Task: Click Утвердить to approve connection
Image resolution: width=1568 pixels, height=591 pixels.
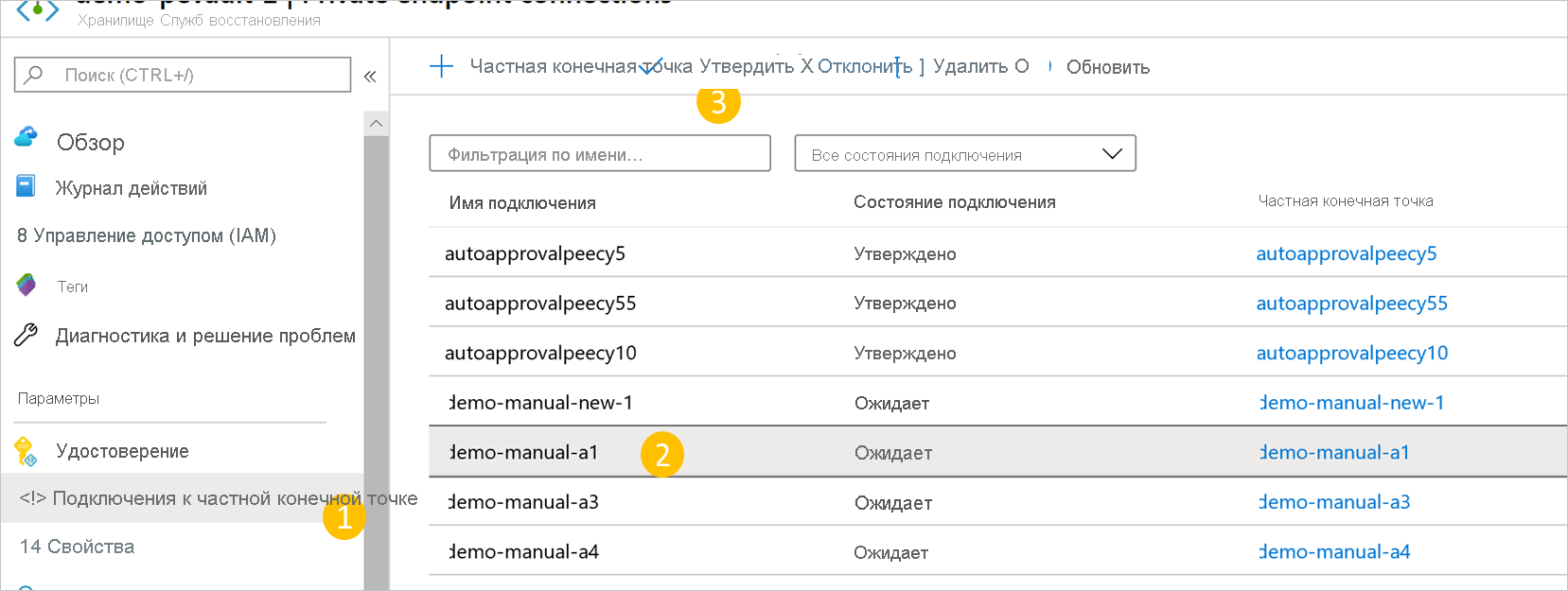Action: point(747,66)
